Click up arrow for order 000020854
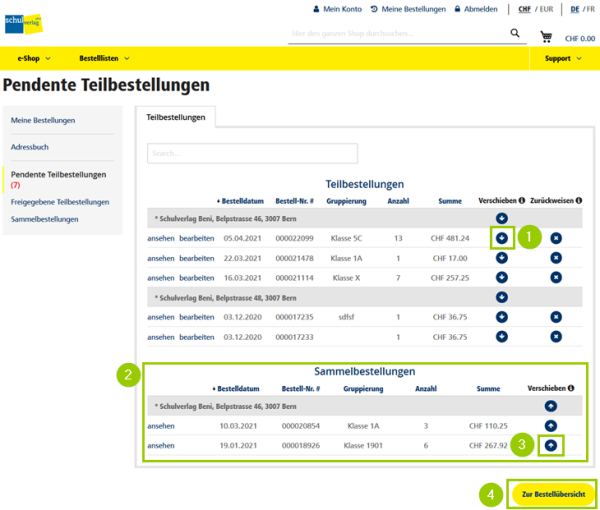Image resolution: width=600 pixels, height=510 pixels. click(550, 425)
